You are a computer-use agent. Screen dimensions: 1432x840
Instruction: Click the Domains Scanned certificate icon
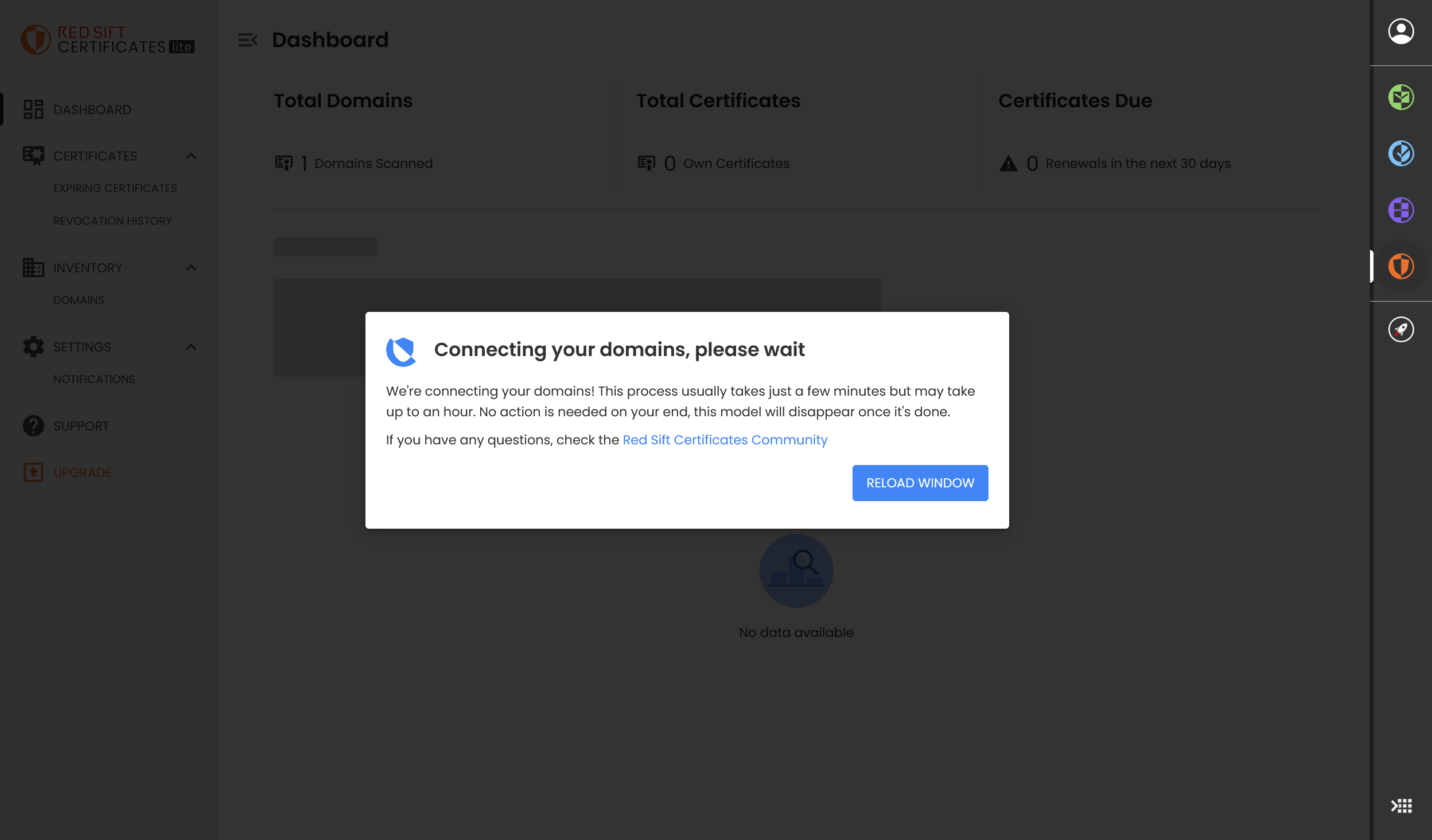(x=283, y=163)
